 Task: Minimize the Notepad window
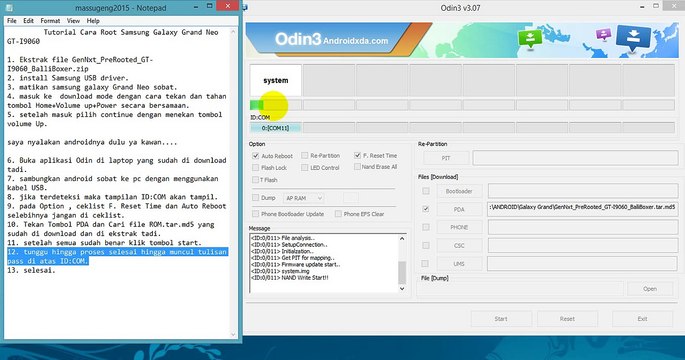tap(196, 6)
